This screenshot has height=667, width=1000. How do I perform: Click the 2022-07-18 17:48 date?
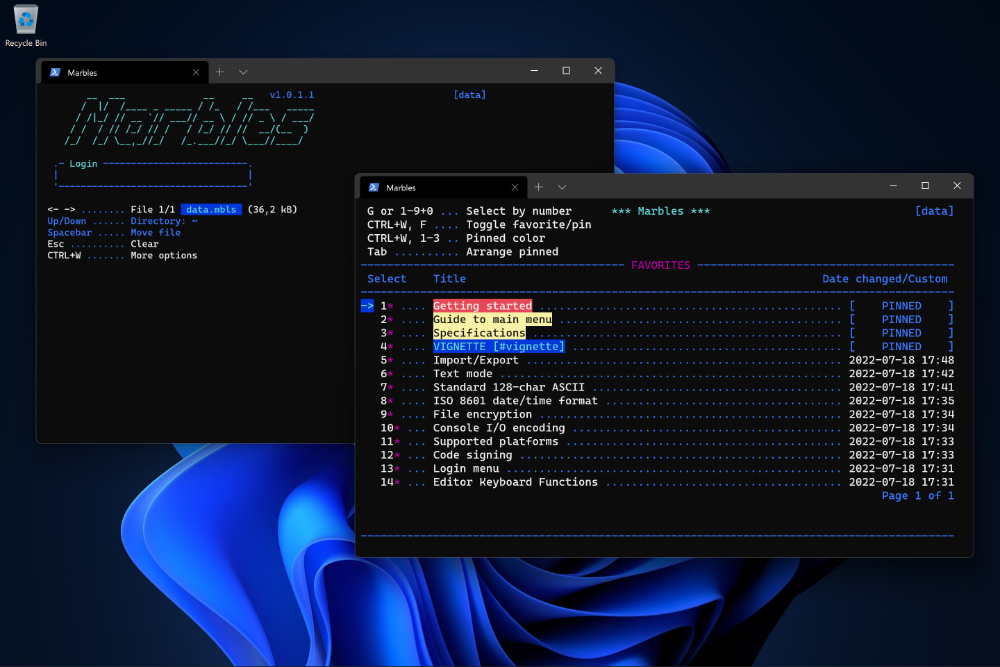[901, 360]
